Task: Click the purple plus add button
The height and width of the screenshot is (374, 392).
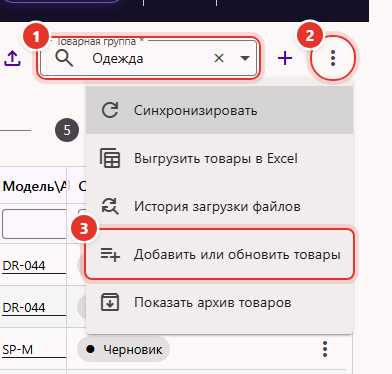Action: coord(285,58)
